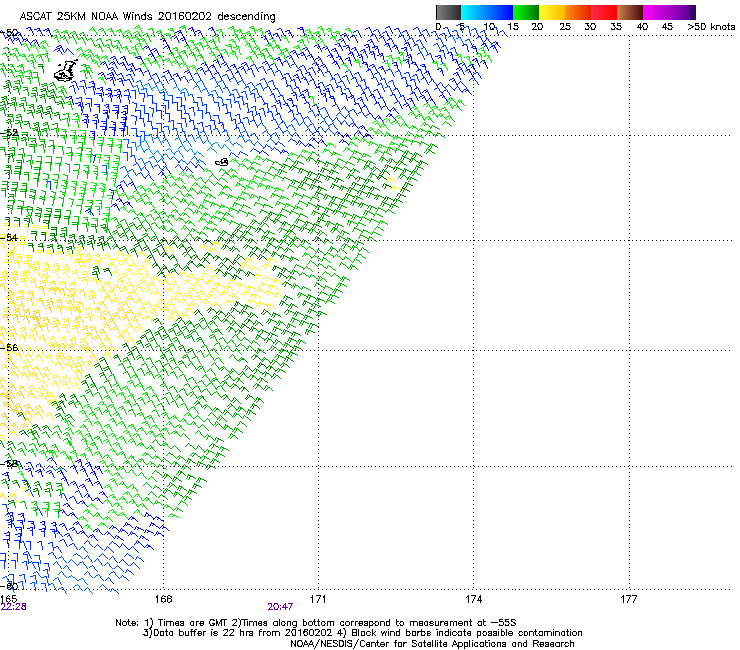
Task: Select the yellow 20-25 knots color swatch
Action: [x=553, y=12]
